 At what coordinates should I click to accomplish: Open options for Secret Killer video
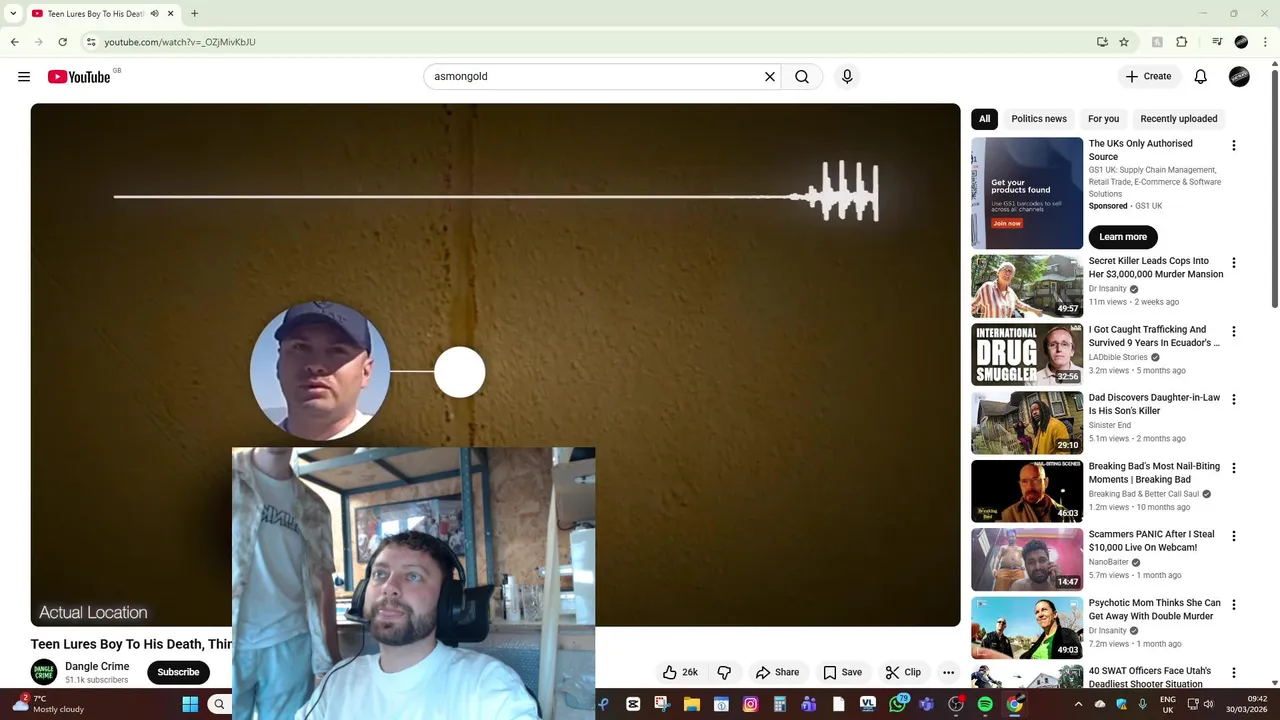coord(1233,263)
